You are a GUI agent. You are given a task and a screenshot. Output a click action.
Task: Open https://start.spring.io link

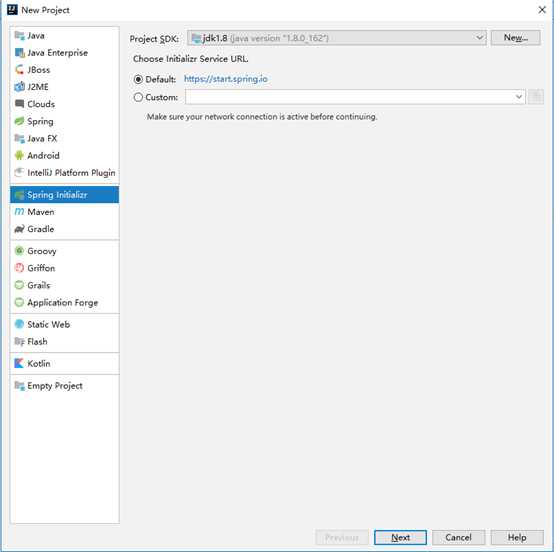pos(225,79)
